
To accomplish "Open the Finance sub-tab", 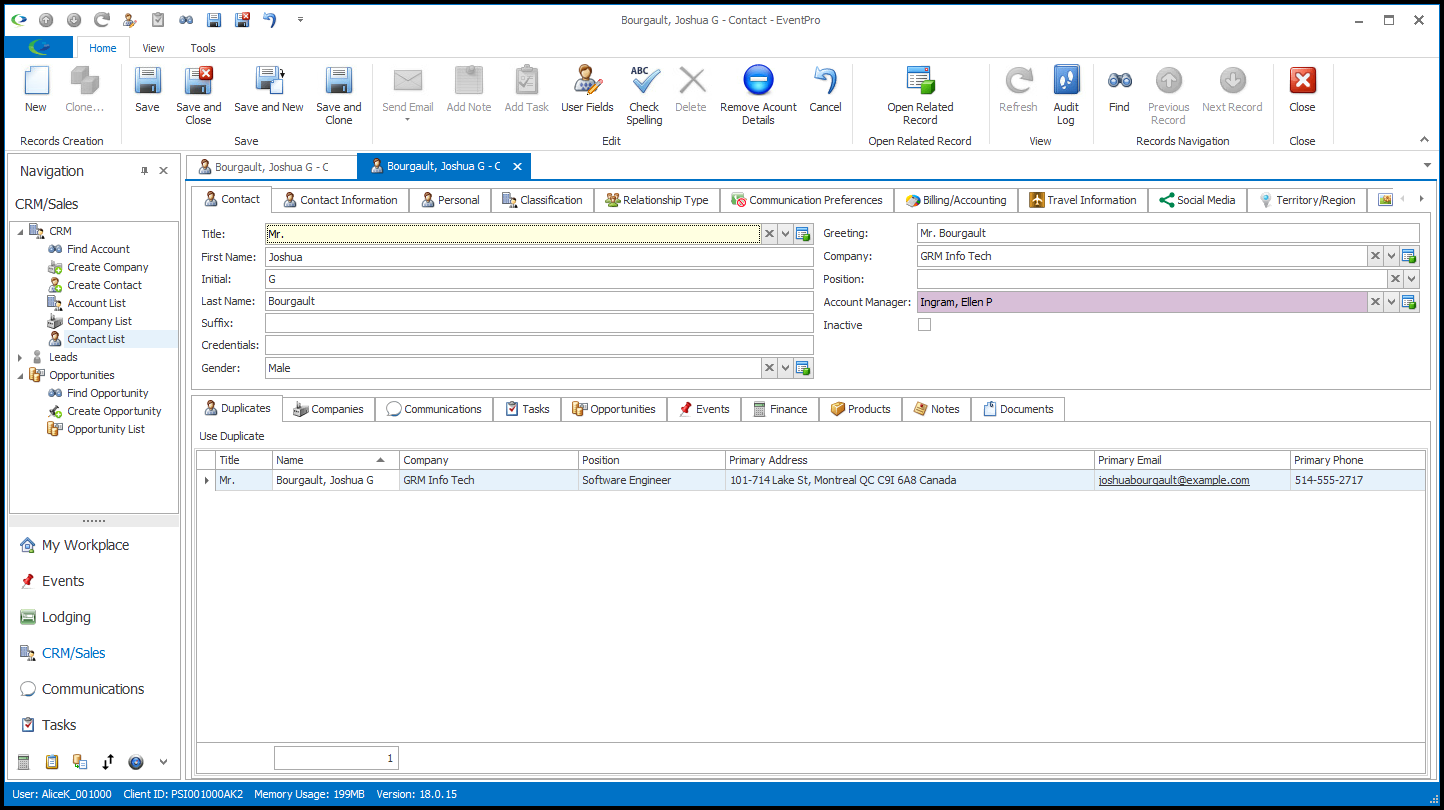I will point(780,409).
